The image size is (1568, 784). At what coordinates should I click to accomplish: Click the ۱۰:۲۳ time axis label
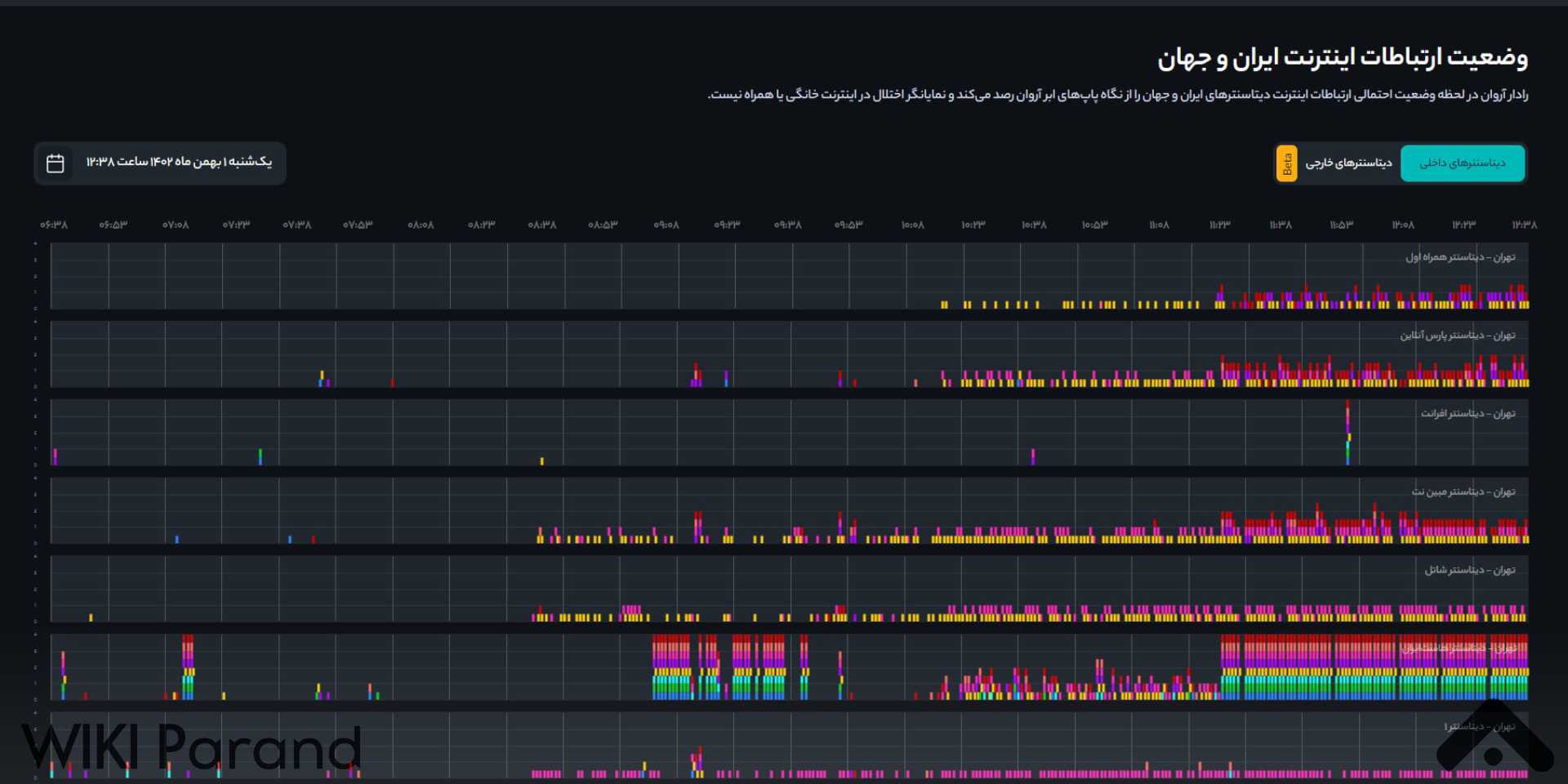(x=973, y=225)
